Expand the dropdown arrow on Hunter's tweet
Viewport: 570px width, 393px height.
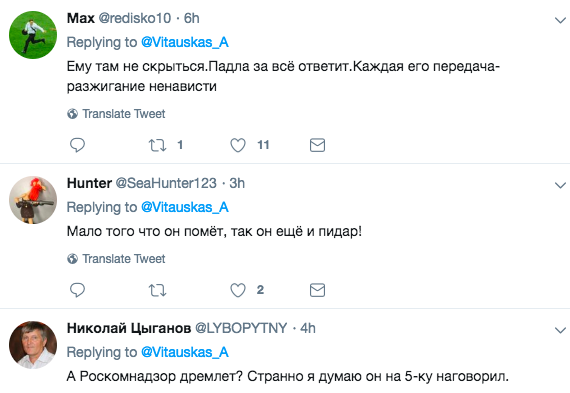tap(560, 185)
